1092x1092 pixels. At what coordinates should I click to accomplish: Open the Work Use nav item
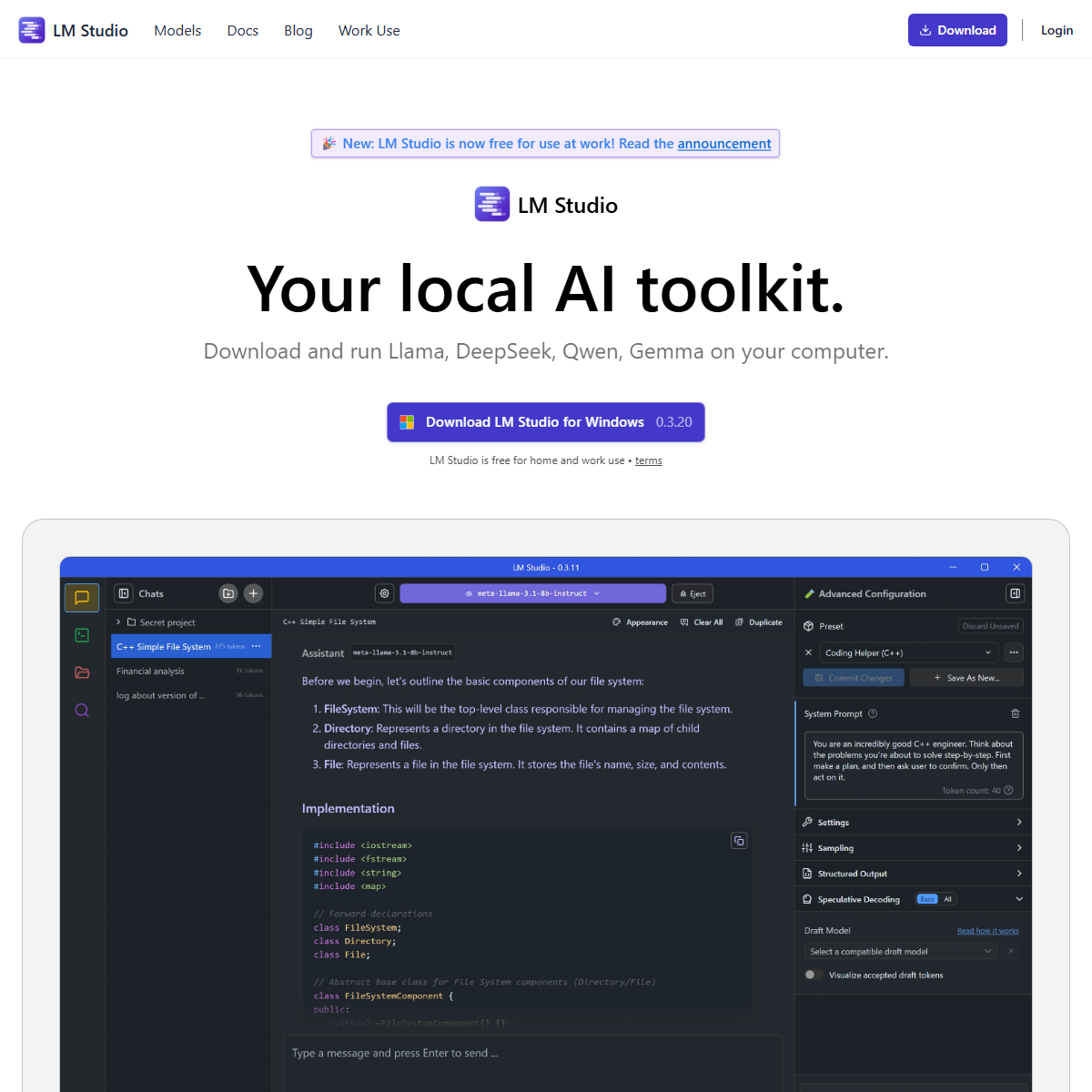click(369, 30)
